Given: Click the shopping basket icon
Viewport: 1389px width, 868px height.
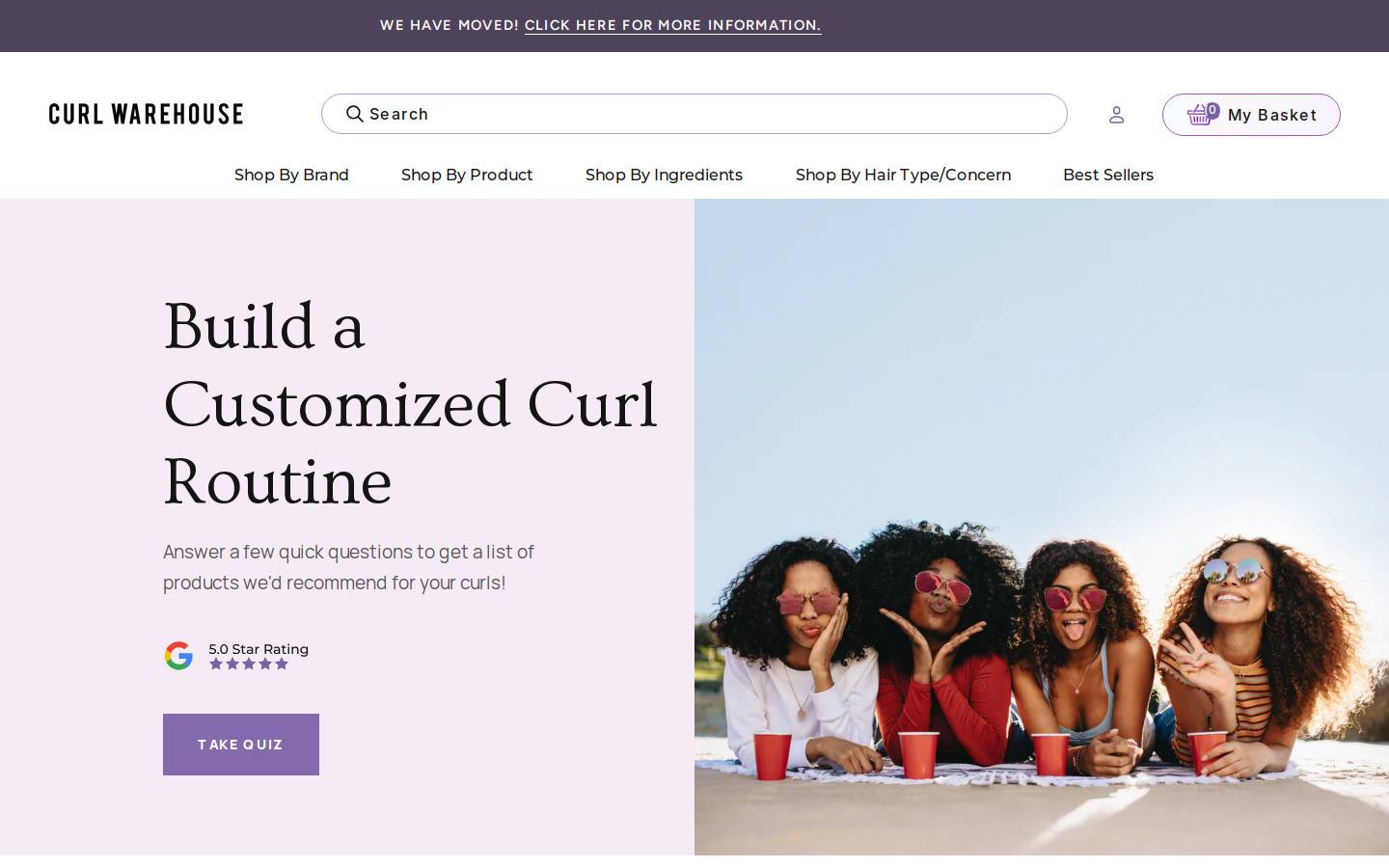Looking at the screenshot, I should [1199, 116].
